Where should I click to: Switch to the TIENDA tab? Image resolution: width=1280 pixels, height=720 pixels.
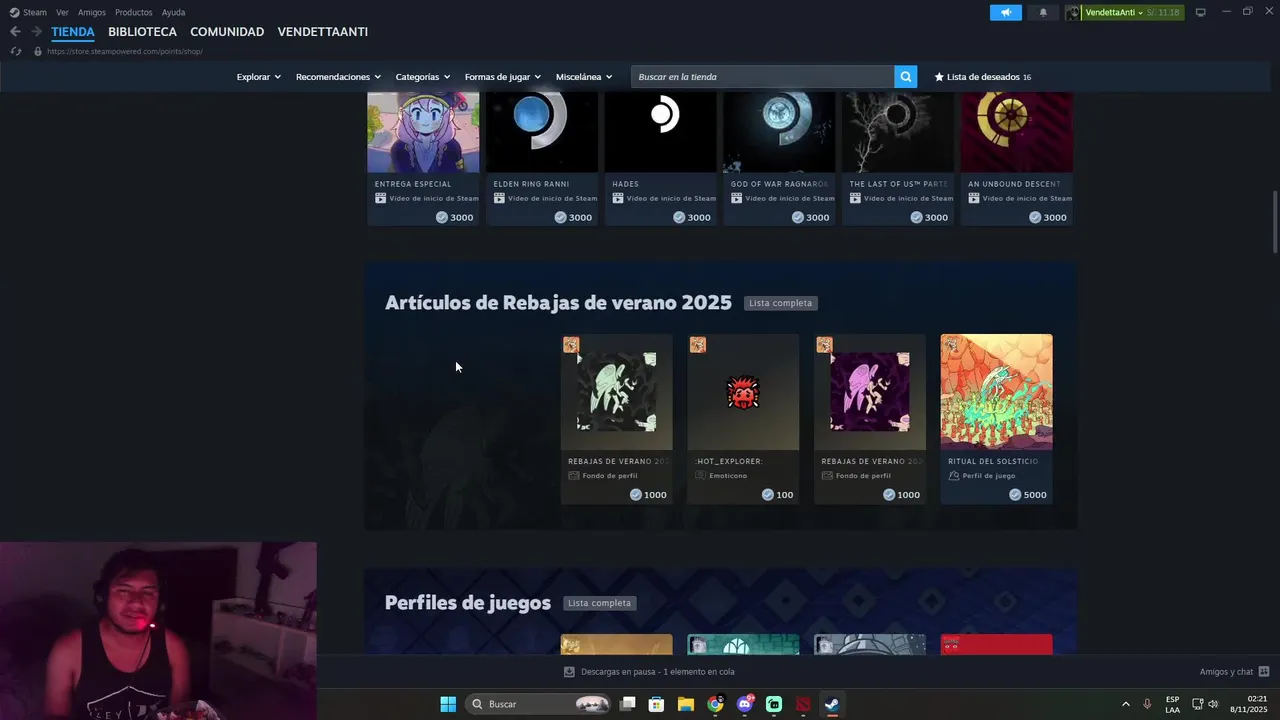(73, 32)
